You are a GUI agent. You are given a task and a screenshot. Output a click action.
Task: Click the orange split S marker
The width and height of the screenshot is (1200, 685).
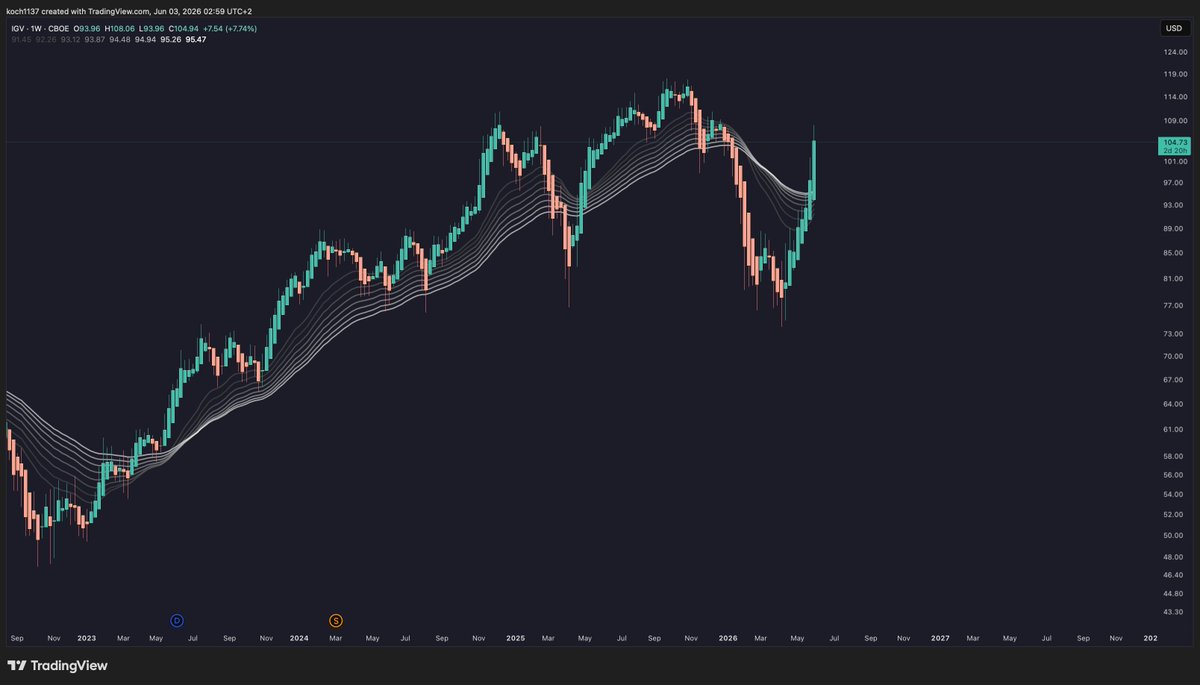(336, 621)
